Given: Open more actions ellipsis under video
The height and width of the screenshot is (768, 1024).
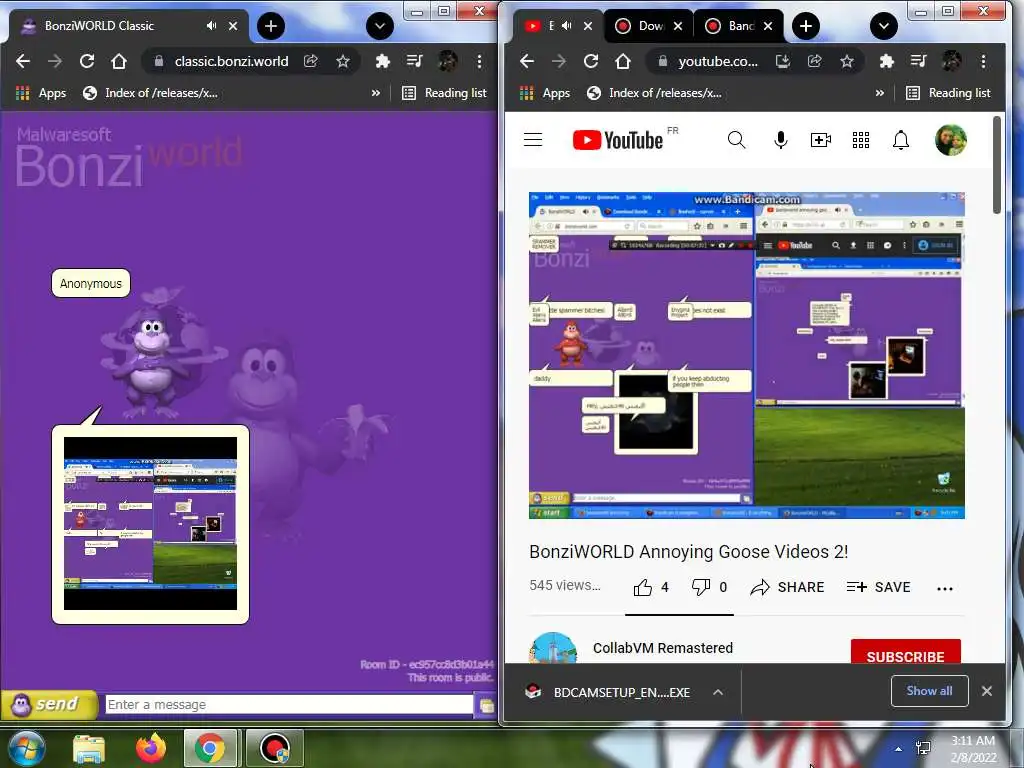Looking at the screenshot, I should pyautogui.click(x=944, y=588).
